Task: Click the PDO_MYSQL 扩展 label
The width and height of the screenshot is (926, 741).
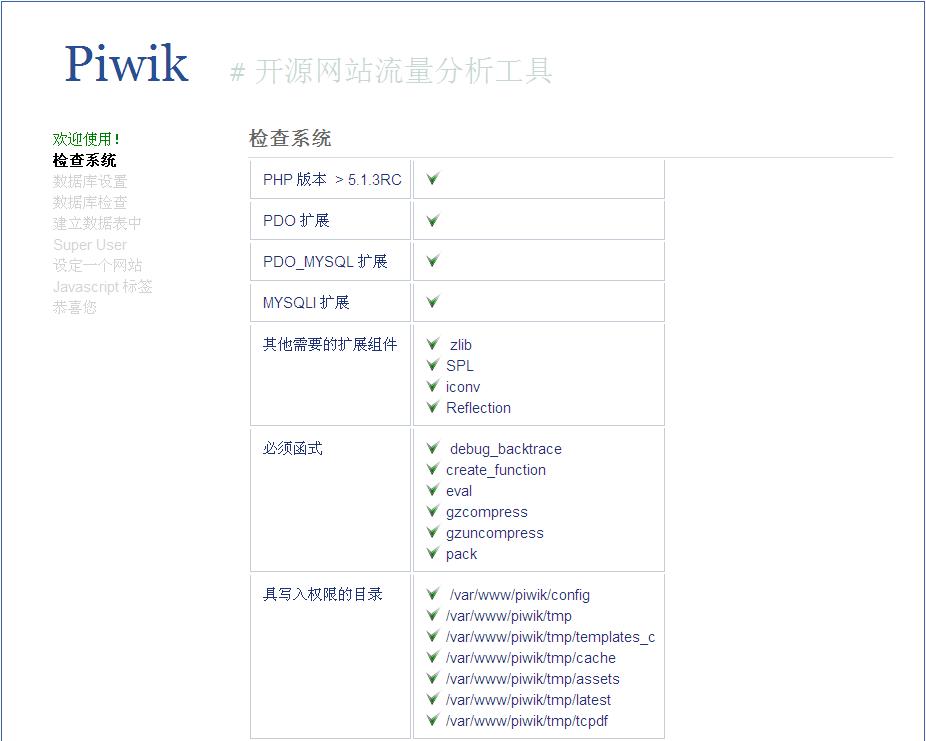Action: pos(325,261)
